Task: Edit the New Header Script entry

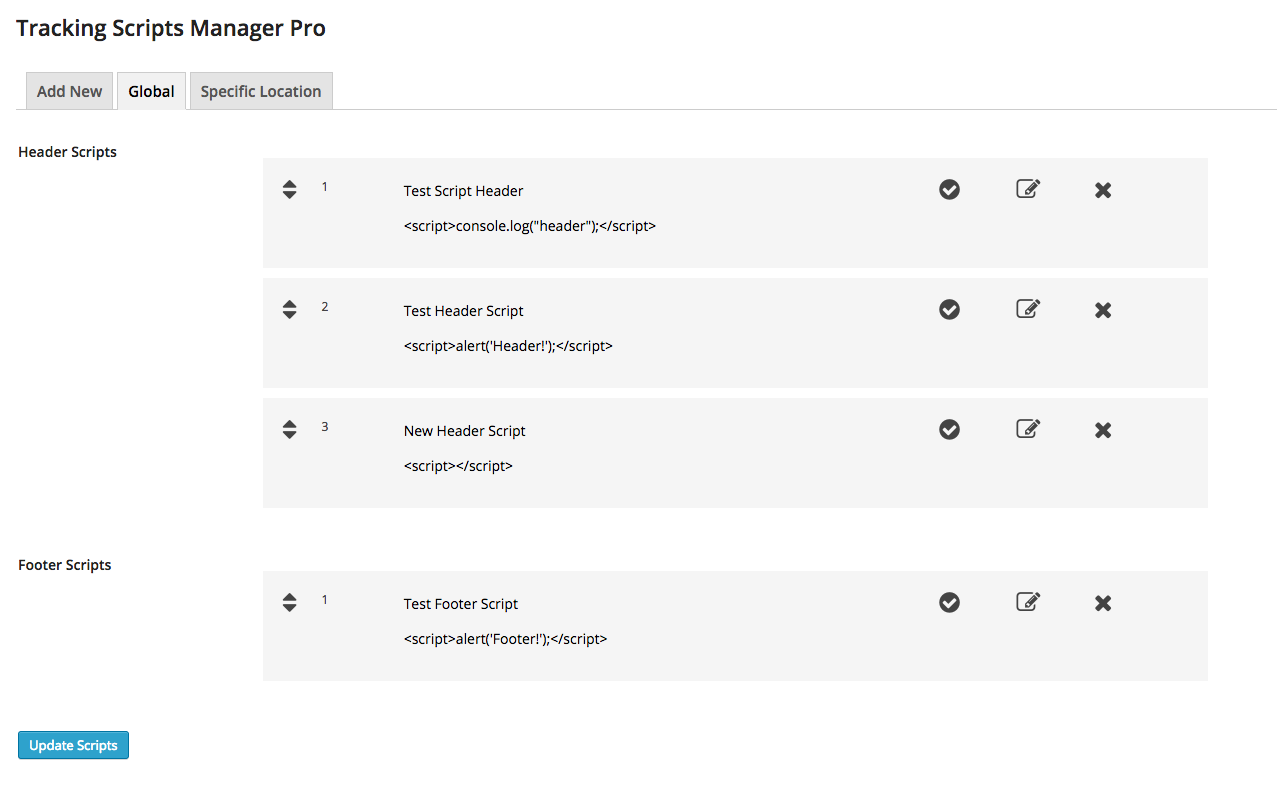Action: point(1028,429)
